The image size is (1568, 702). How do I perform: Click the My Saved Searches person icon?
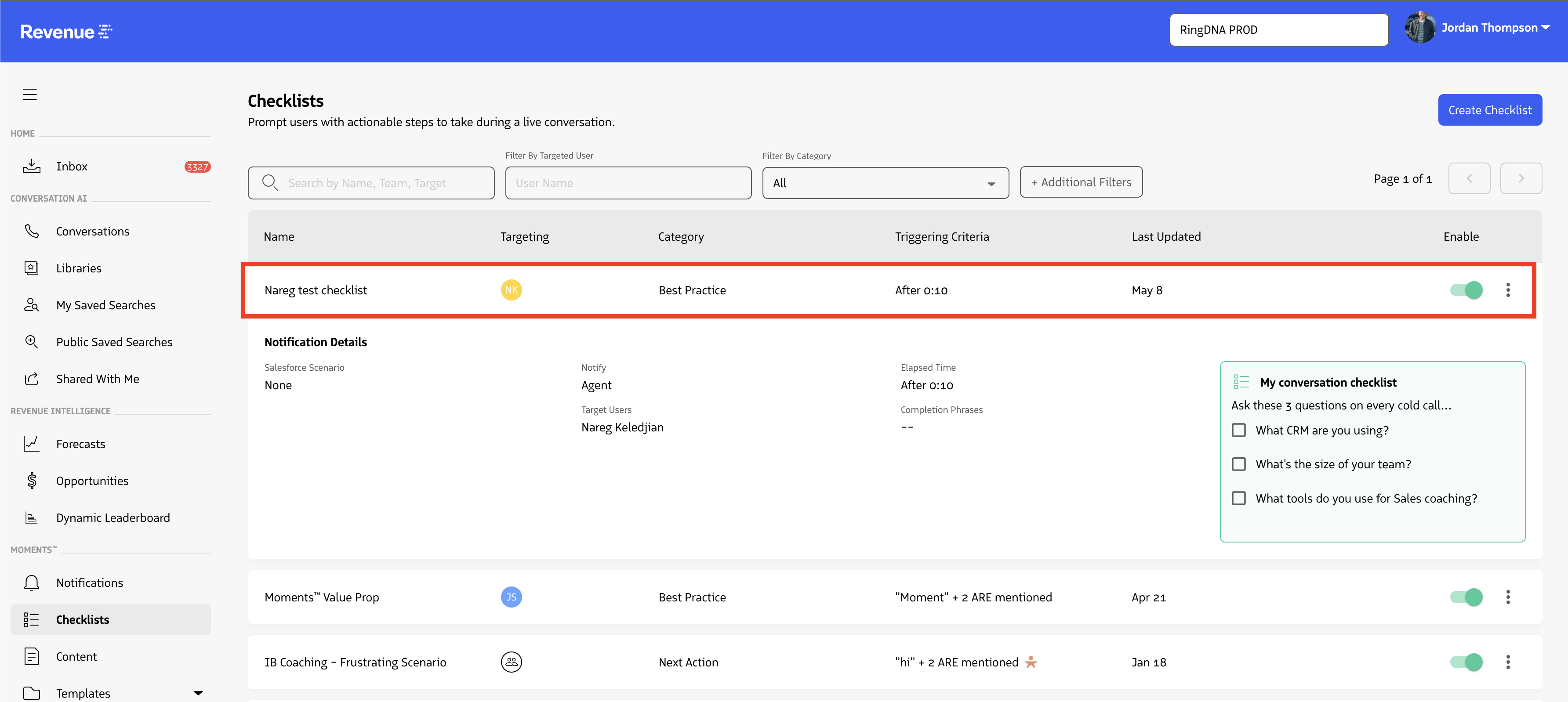pyautogui.click(x=32, y=305)
